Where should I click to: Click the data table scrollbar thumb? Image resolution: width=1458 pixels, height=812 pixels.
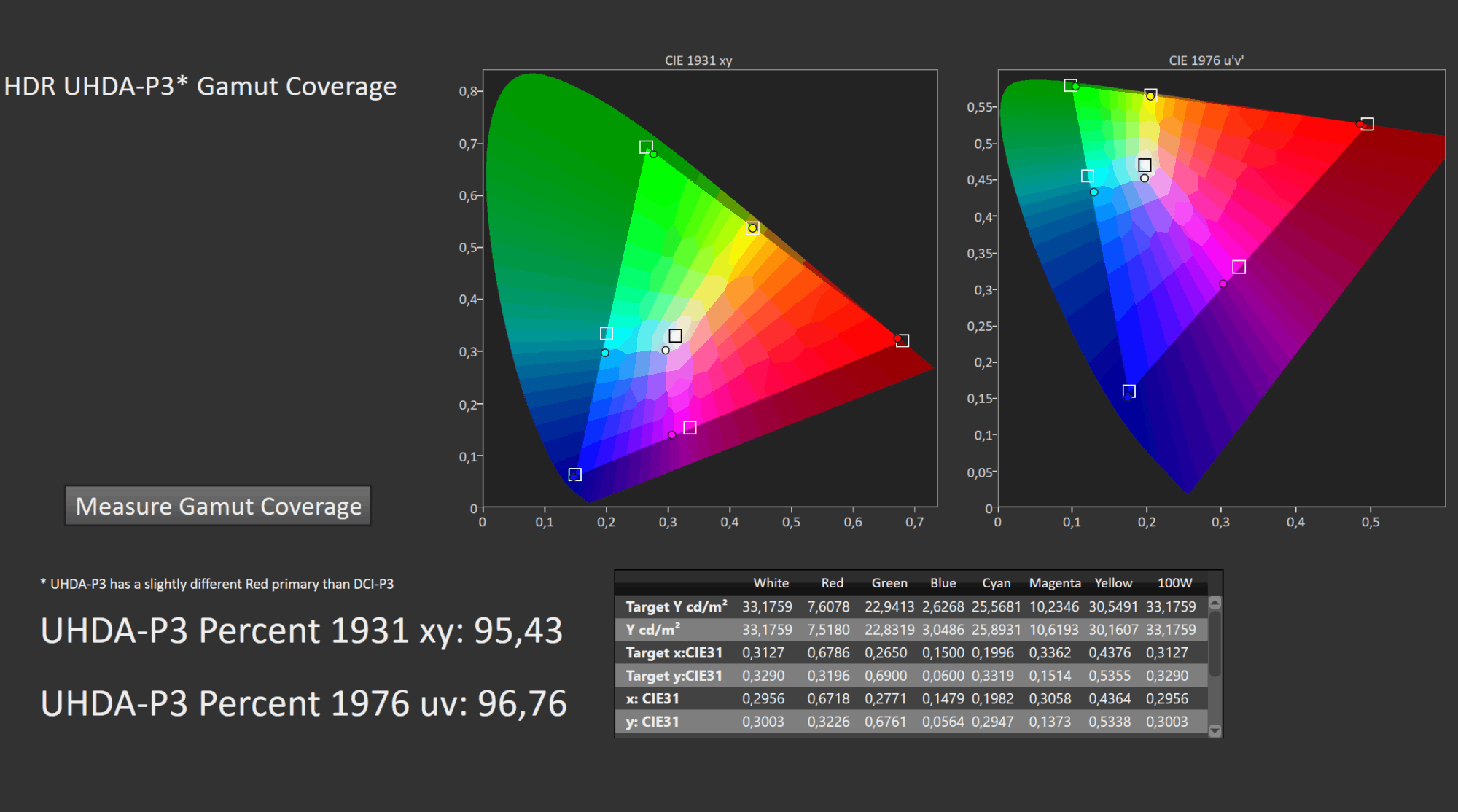1215,643
